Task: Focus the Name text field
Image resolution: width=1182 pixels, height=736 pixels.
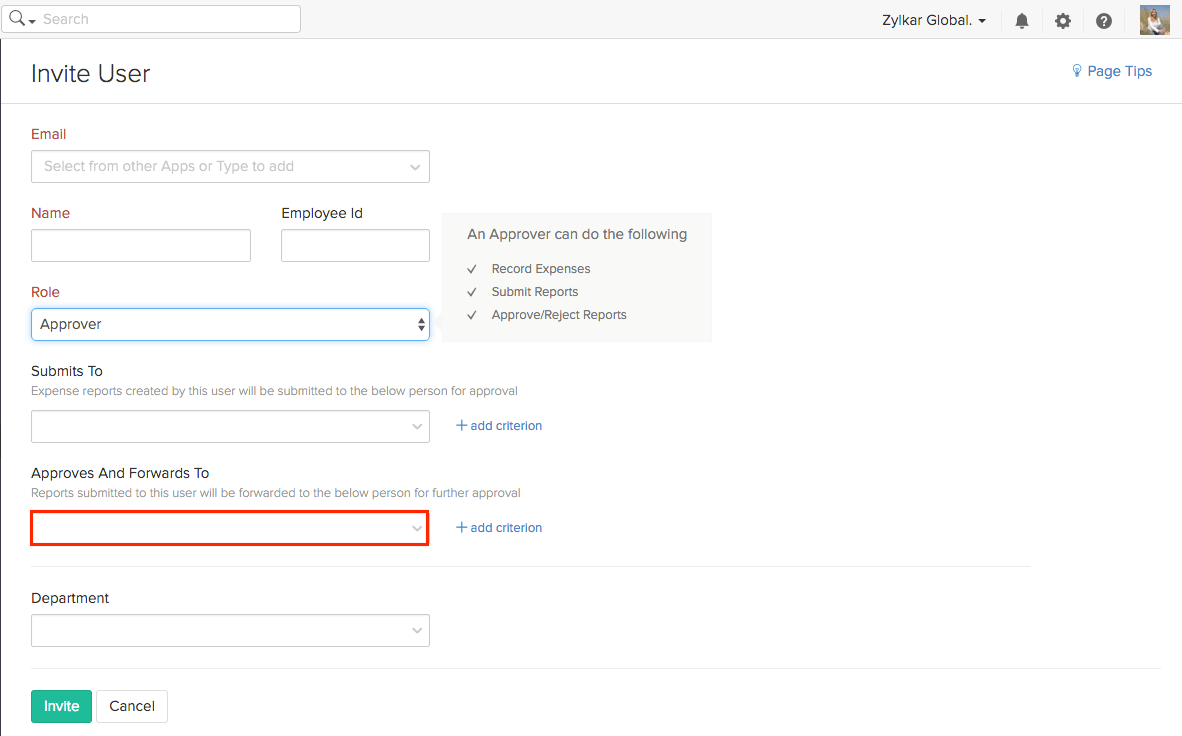Action: point(141,246)
